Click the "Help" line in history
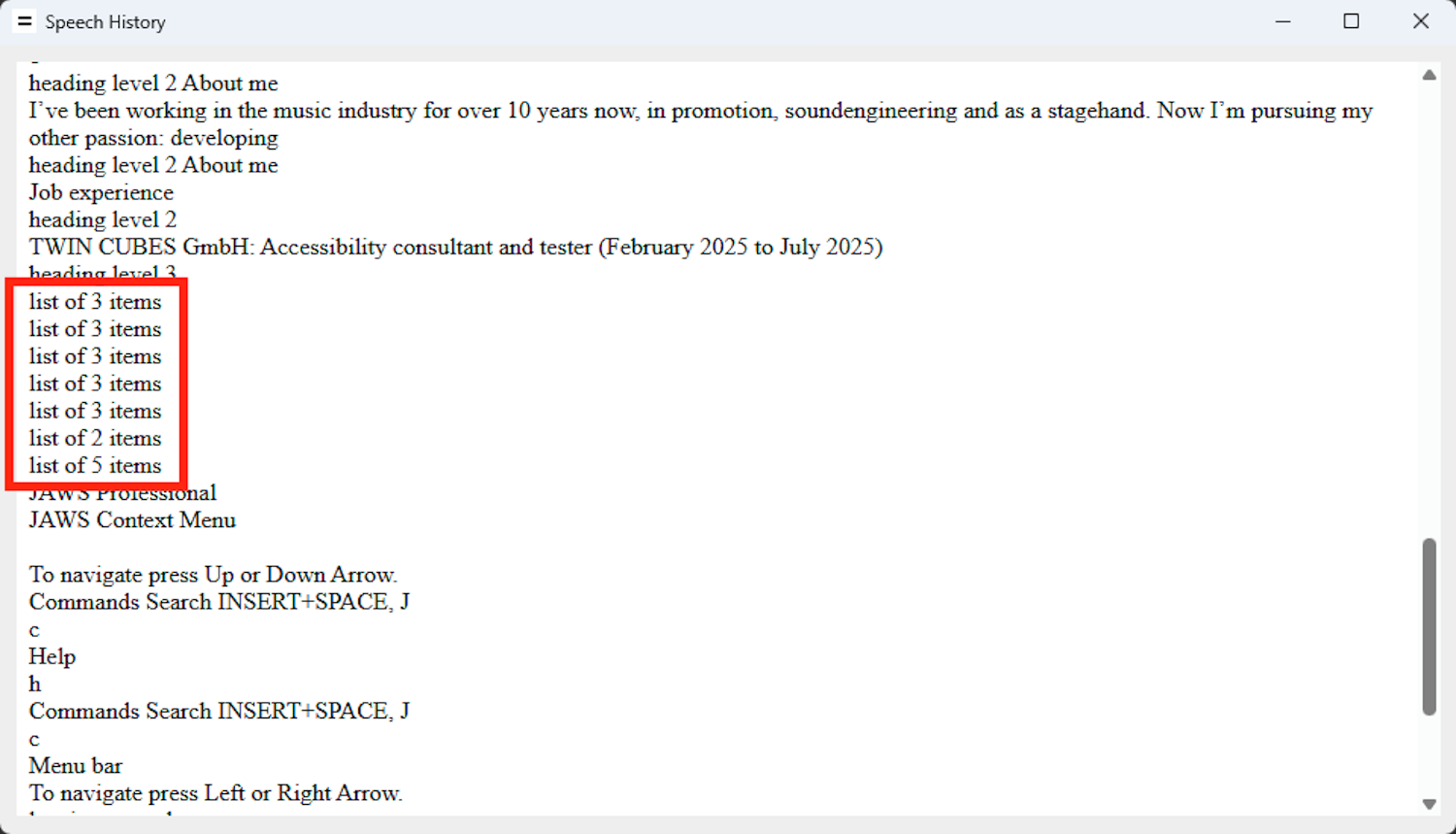Viewport: 1456px width, 834px height. pos(52,656)
